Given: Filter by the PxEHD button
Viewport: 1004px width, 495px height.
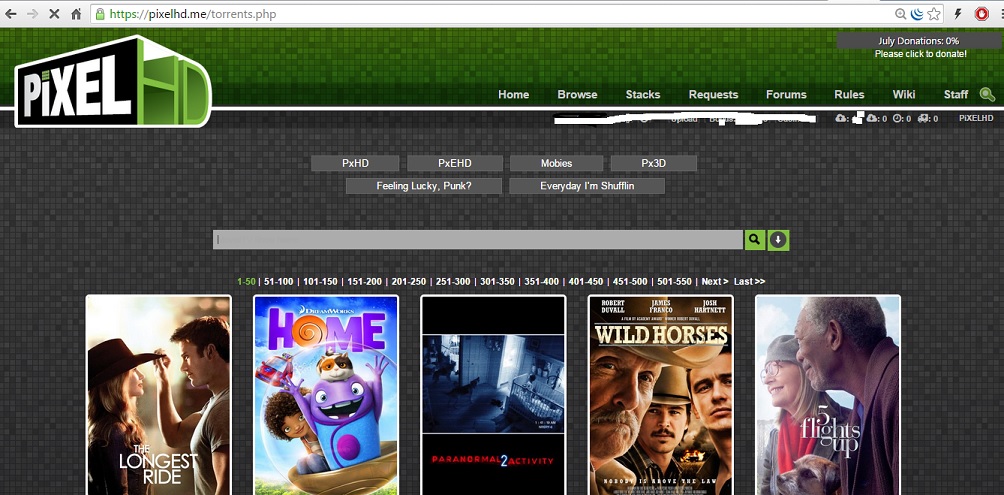Looking at the screenshot, I should pos(455,163).
